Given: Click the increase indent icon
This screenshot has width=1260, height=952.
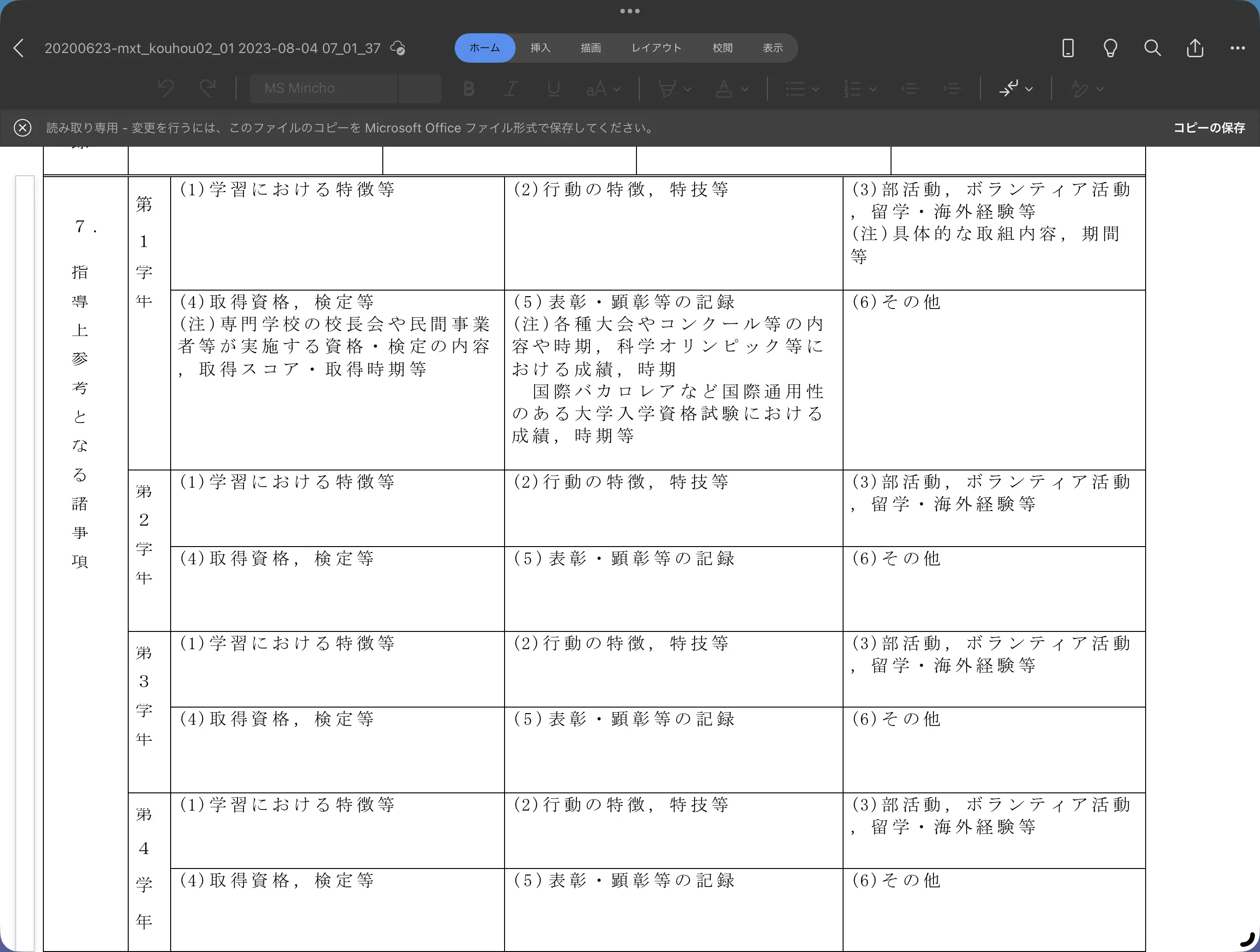Looking at the screenshot, I should tap(952, 89).
